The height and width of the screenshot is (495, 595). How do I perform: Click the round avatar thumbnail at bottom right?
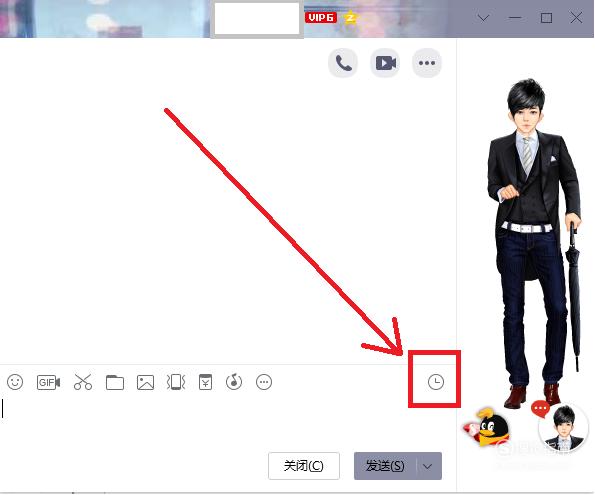point(564,428)
